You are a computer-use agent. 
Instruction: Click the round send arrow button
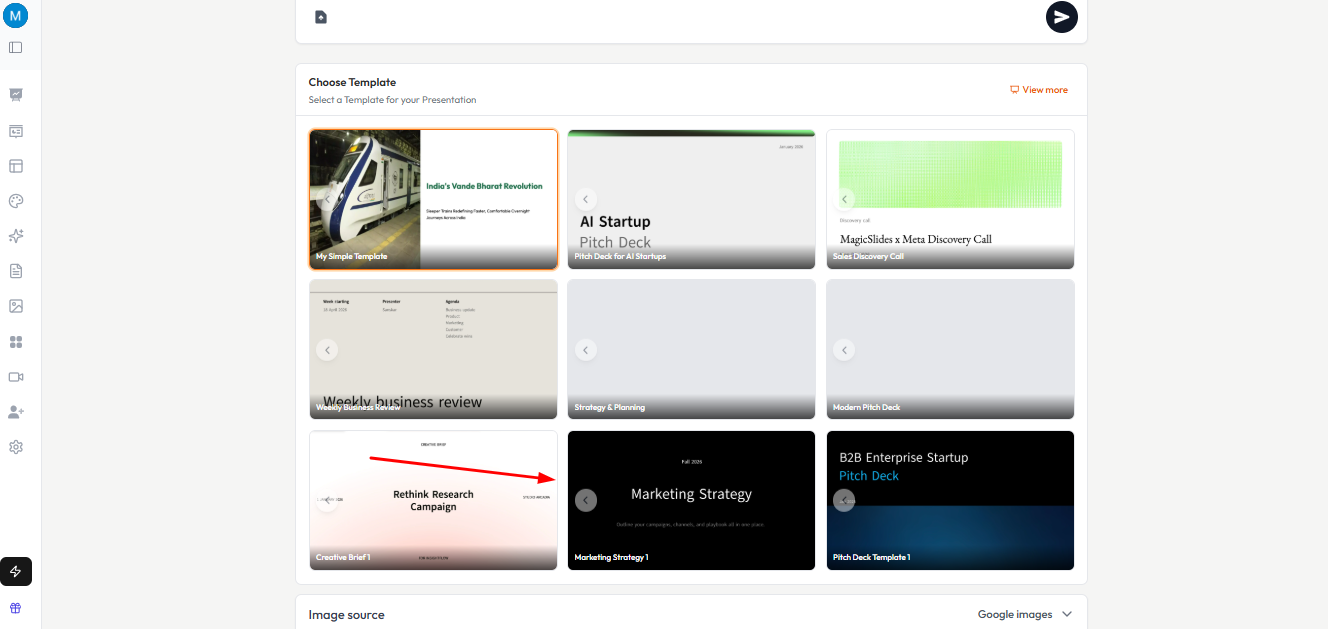click(x=1062, y=17)
